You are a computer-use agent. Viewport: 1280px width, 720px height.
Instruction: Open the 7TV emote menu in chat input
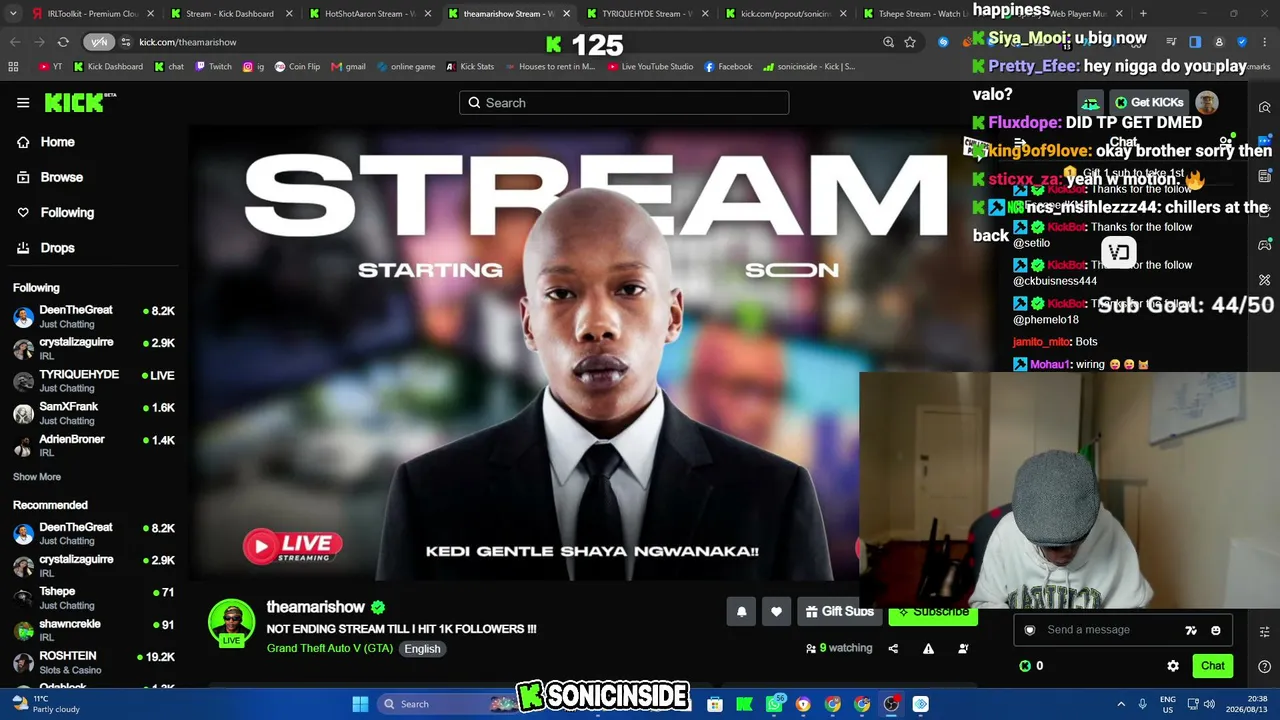[x=1191, y=630]
